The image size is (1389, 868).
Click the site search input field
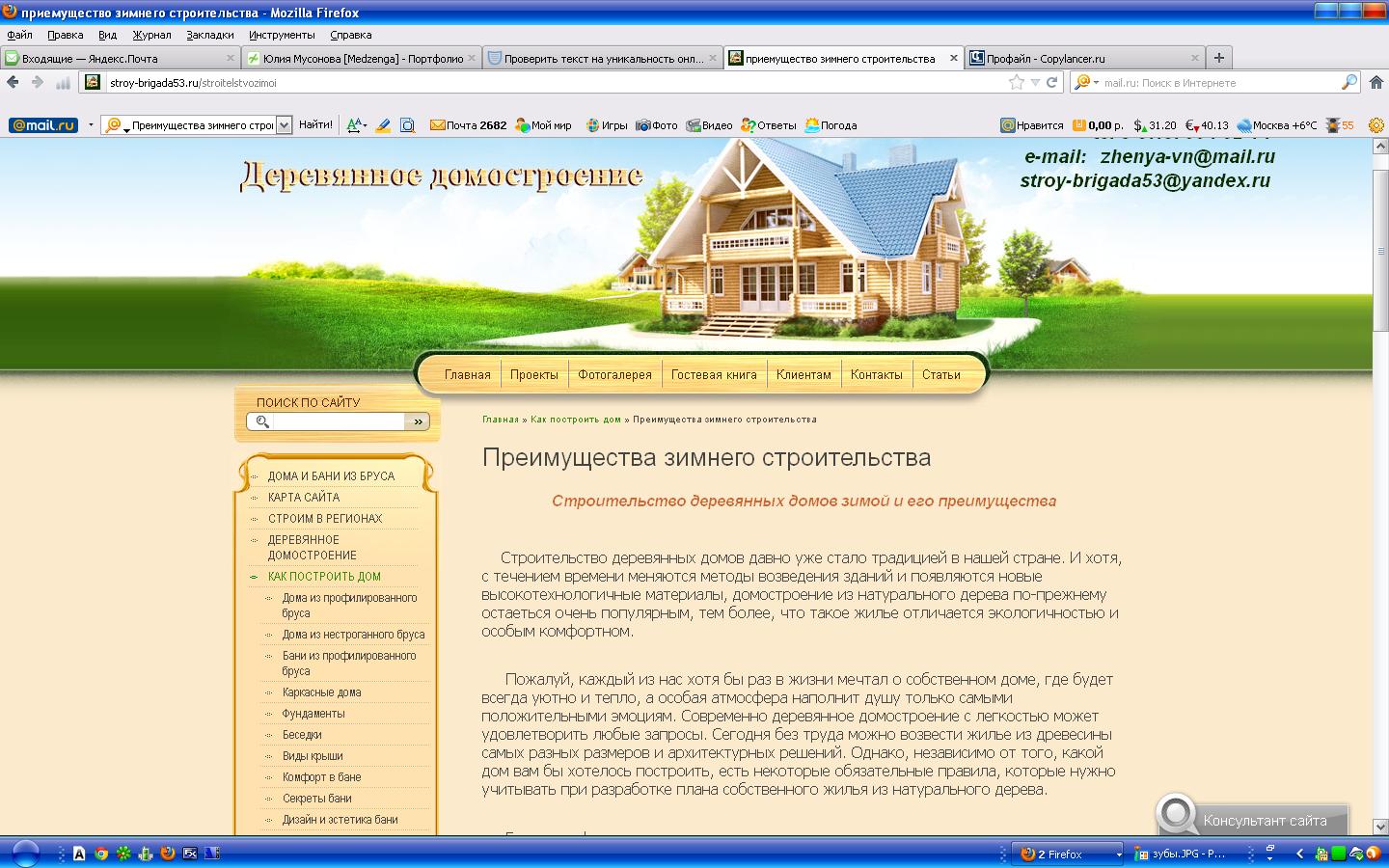click(x=339, y=421)
